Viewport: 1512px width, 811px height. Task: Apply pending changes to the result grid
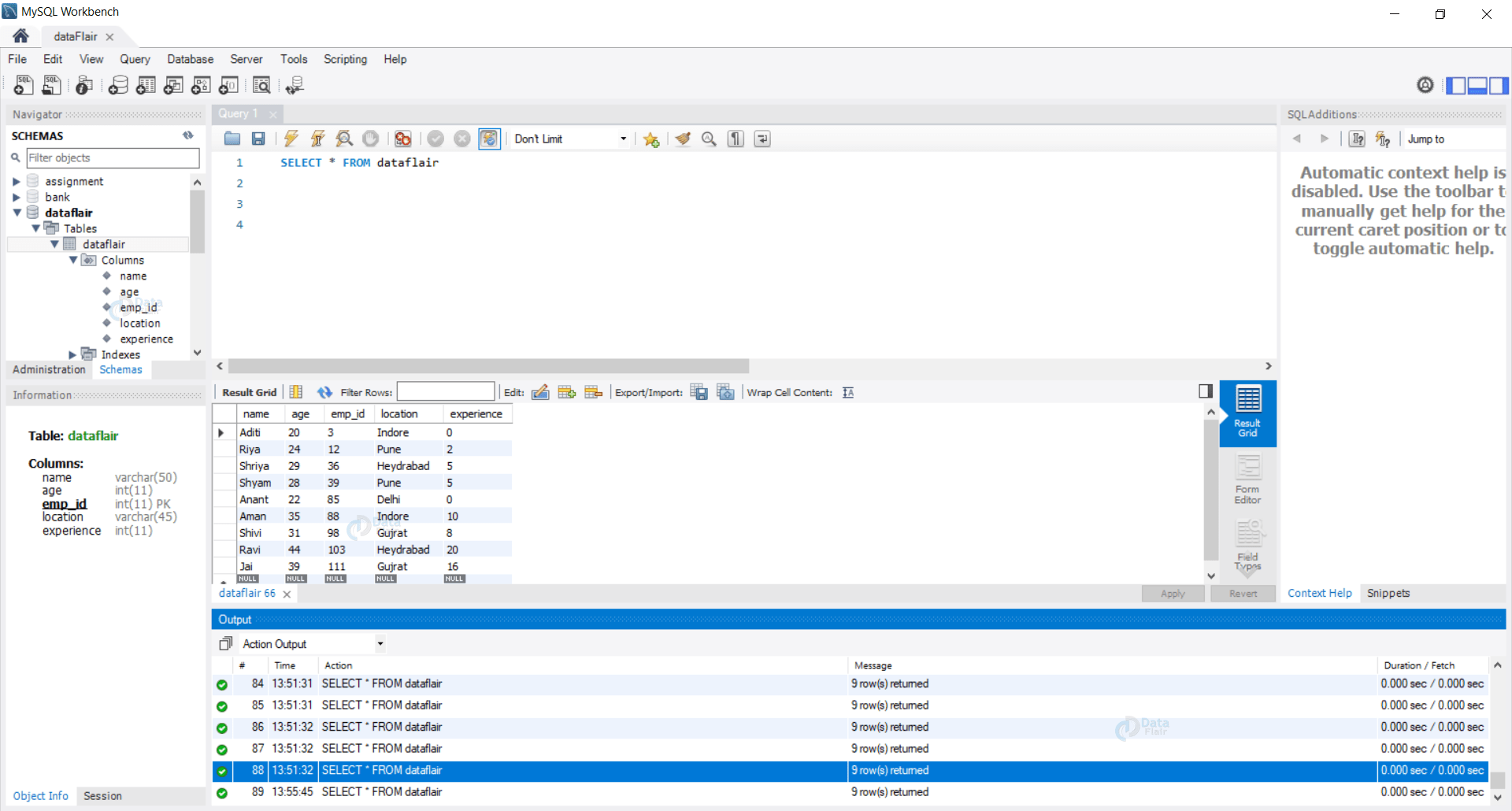pos(1173,593)
